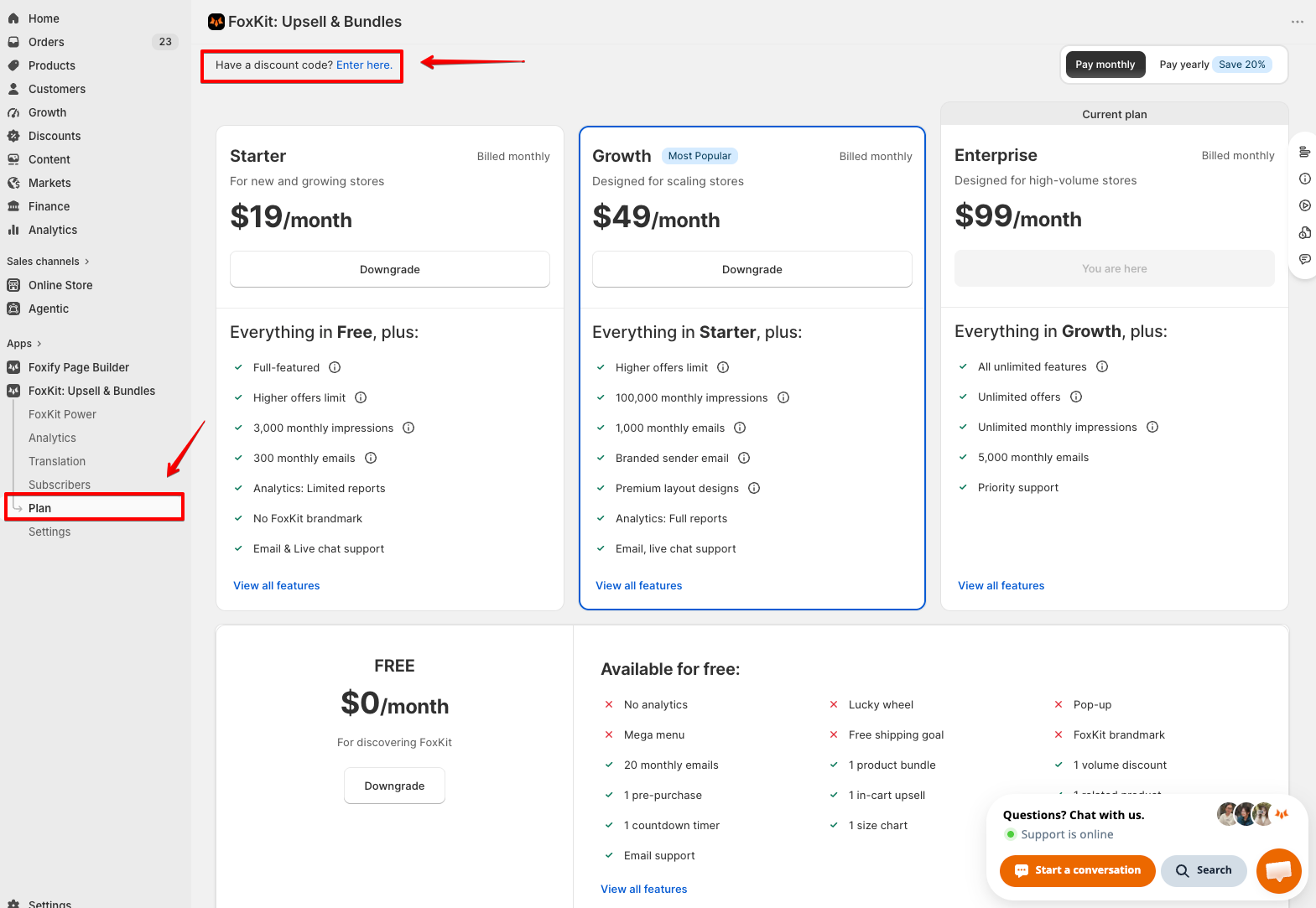
Task: Click Downgrade on the Starter plan
Action: pos(390,269)
